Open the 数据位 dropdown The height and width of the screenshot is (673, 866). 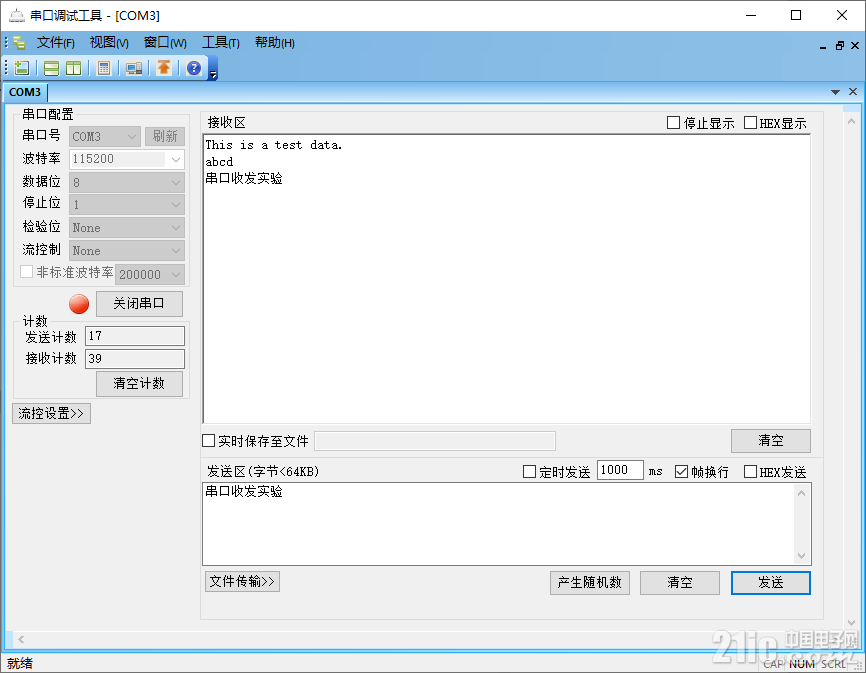pyautogui.click(x=127, y=182)
